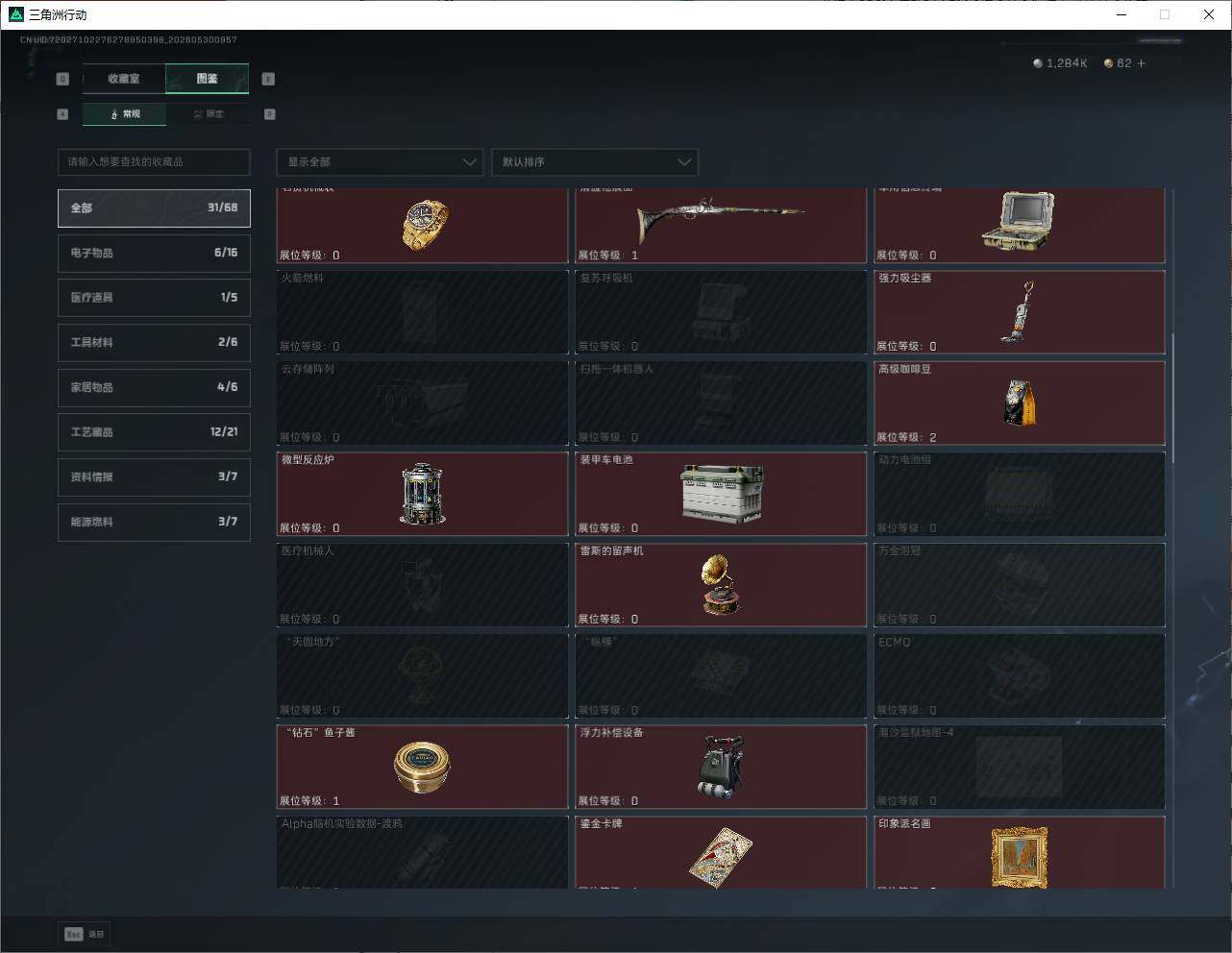
Task: Select the locked 复苏呼吸机 item
Action: pos(721,312)
